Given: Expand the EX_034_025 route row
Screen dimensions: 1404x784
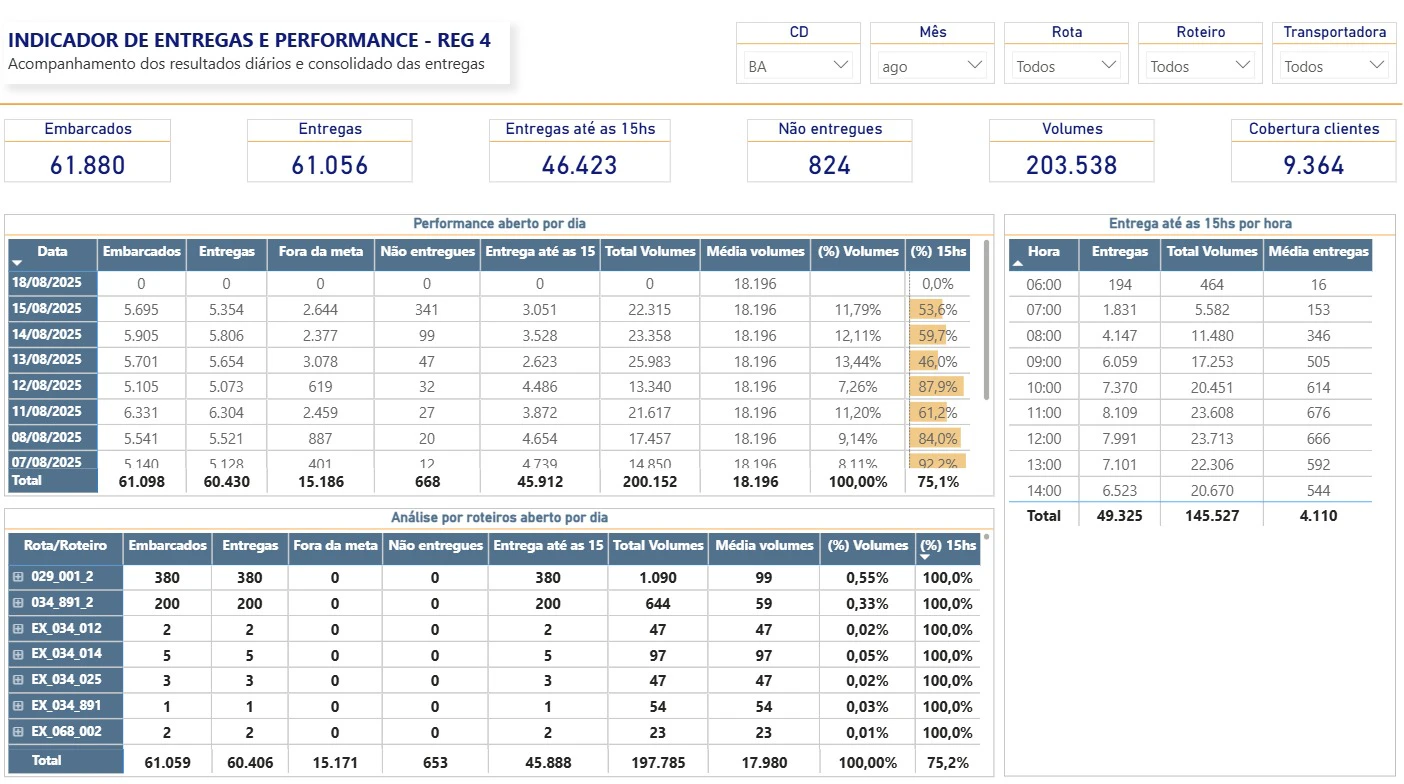Looking at the screenshot, I should point(18,679).
